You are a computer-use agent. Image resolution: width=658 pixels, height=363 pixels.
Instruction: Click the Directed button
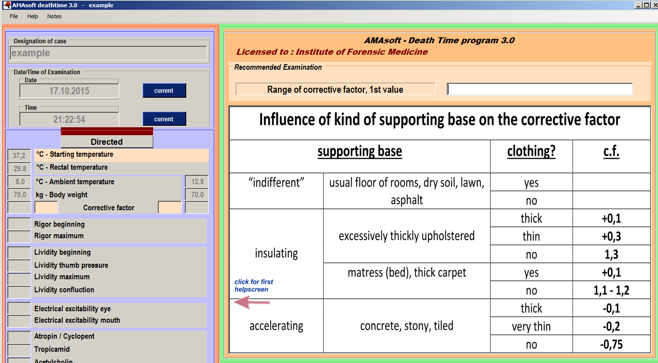pos(107,141)
